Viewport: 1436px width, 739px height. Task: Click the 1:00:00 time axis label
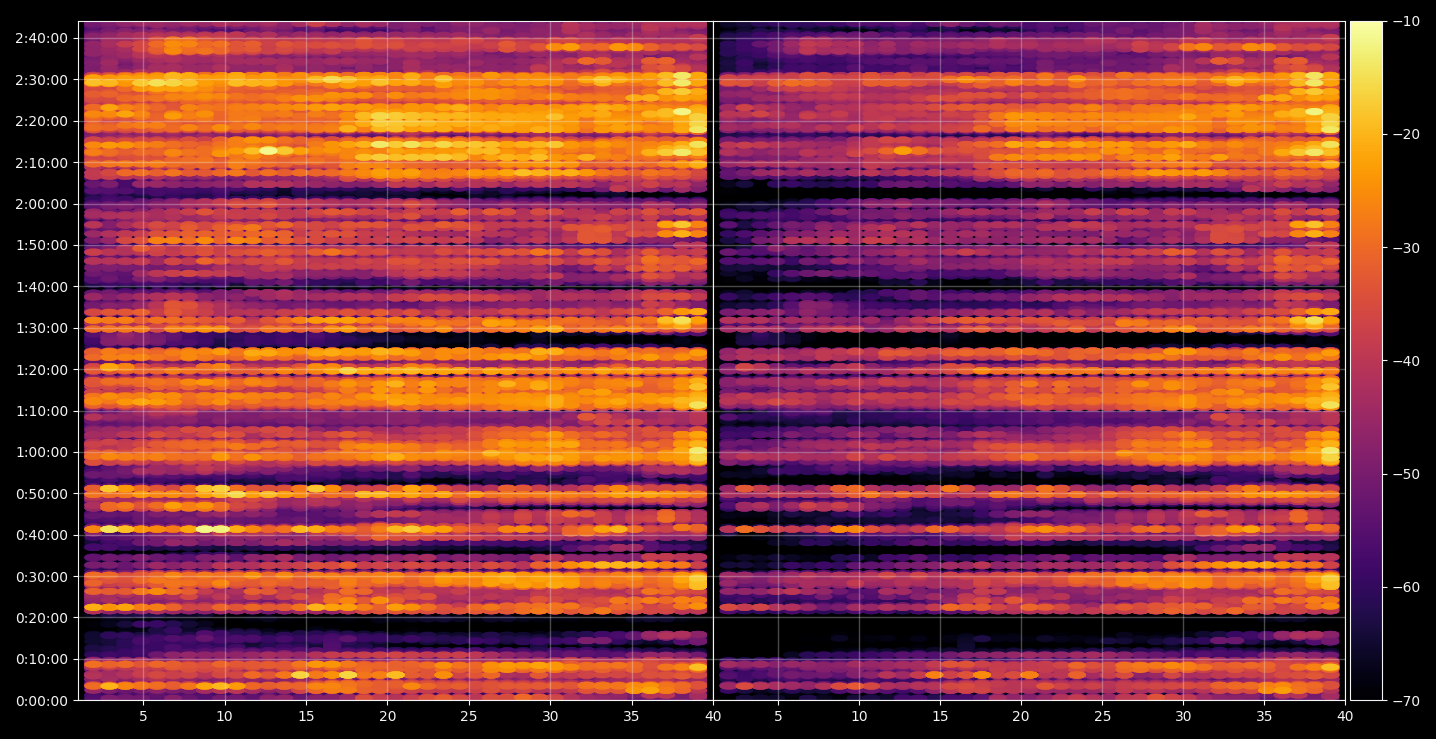tap(43, 452)
